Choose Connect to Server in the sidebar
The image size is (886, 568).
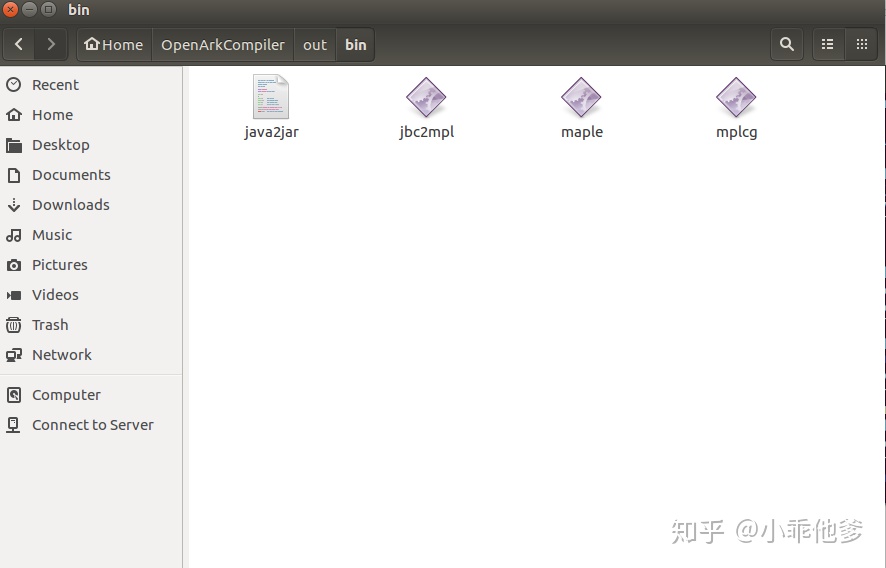coord(91,424)
